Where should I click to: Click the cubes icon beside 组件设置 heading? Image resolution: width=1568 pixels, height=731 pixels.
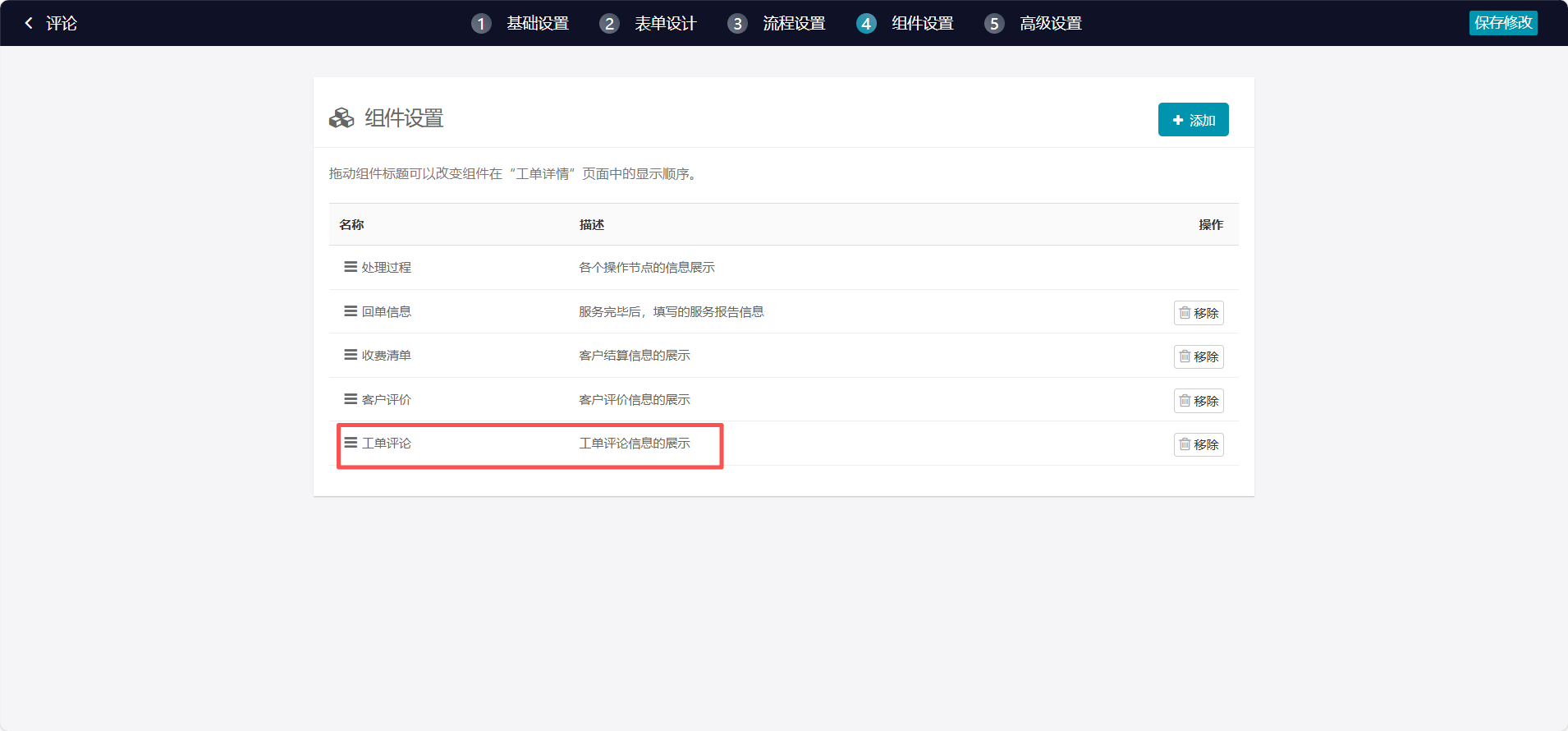[342, 118]
